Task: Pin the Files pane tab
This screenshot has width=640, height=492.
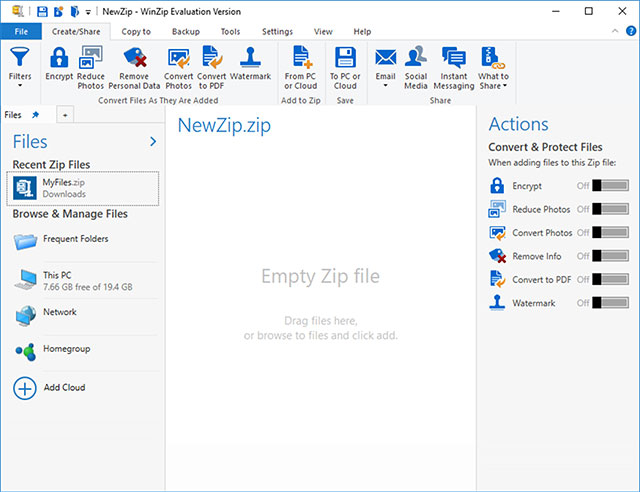Action: pos(36,115)
